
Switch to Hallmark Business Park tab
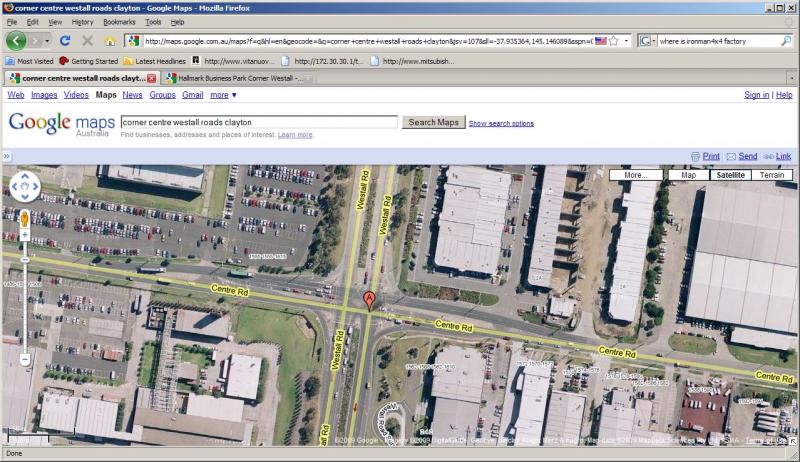(237, 78)
